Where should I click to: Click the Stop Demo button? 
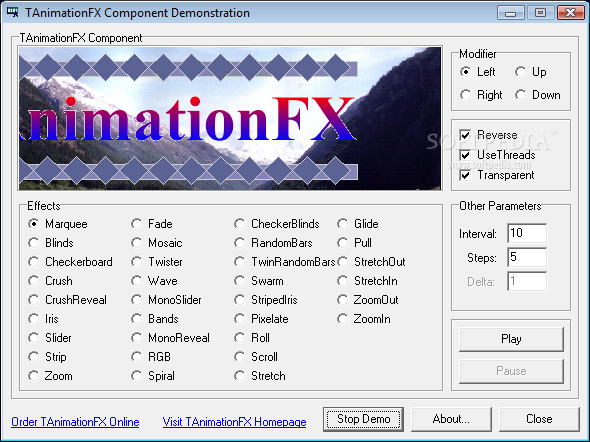(363, 419)
